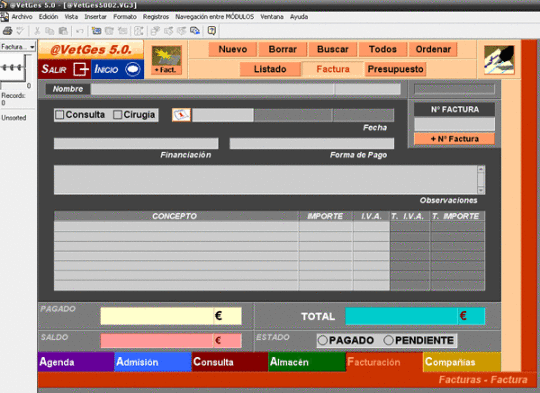
Task: Click the app document icon left of Archivo
Action: (x=4, y=17)
